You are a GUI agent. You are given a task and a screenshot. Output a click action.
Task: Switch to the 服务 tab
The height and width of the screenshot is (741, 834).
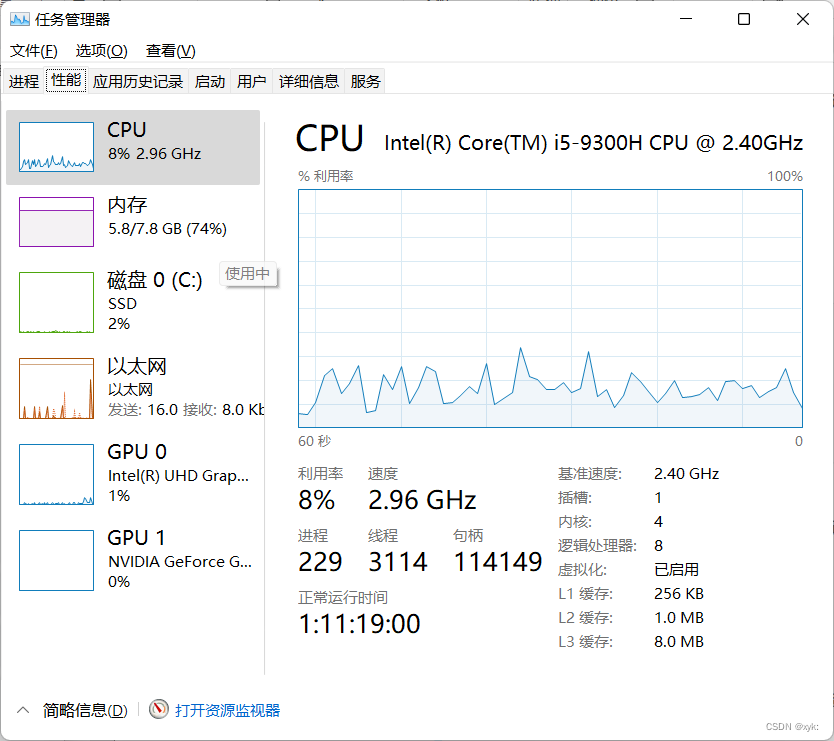[365, 81]
